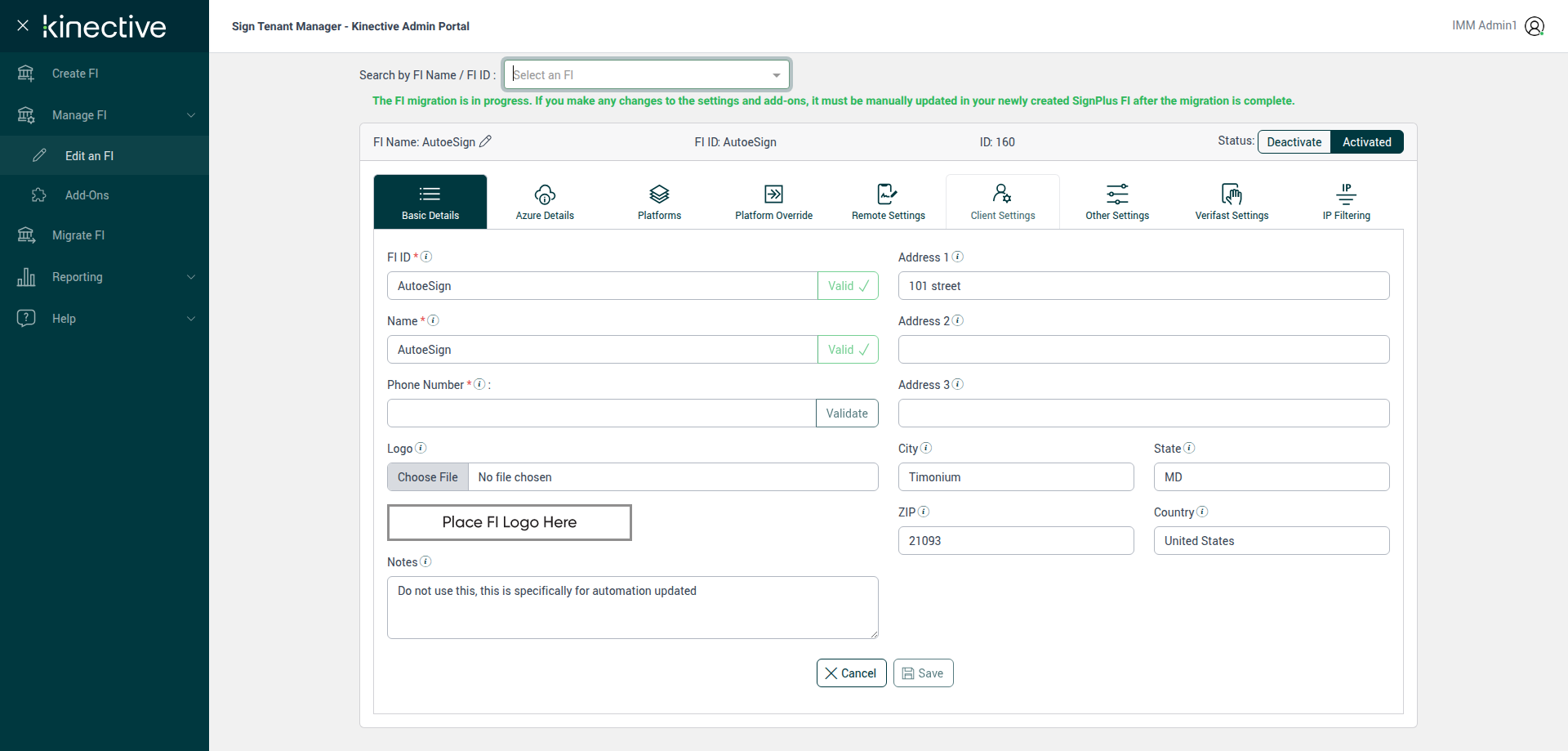This screenshot has height=751, width=1568.
Task: Click the empty Address 3 field
Action: [x=1143, y=413]
